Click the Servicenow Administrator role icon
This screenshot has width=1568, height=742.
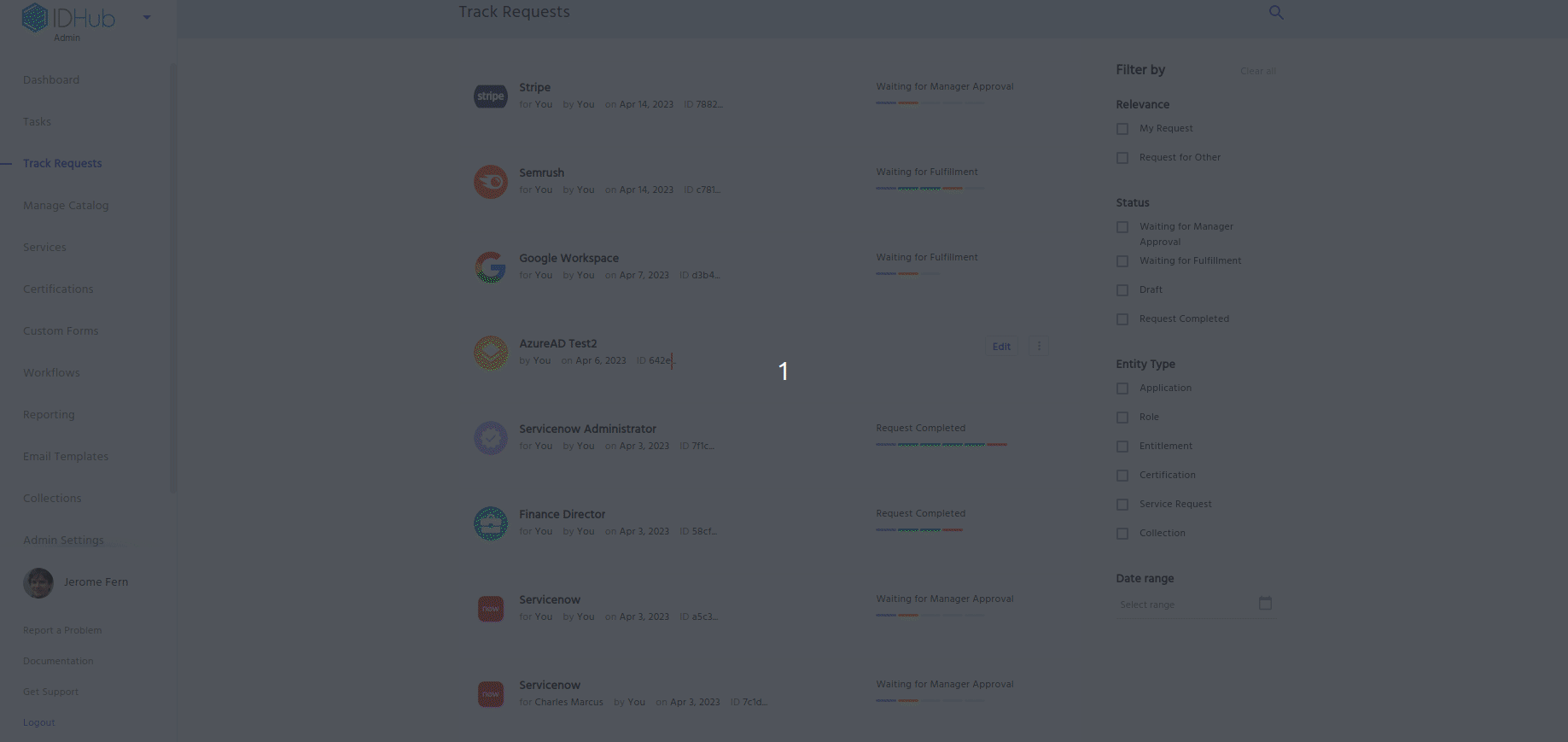491,438
